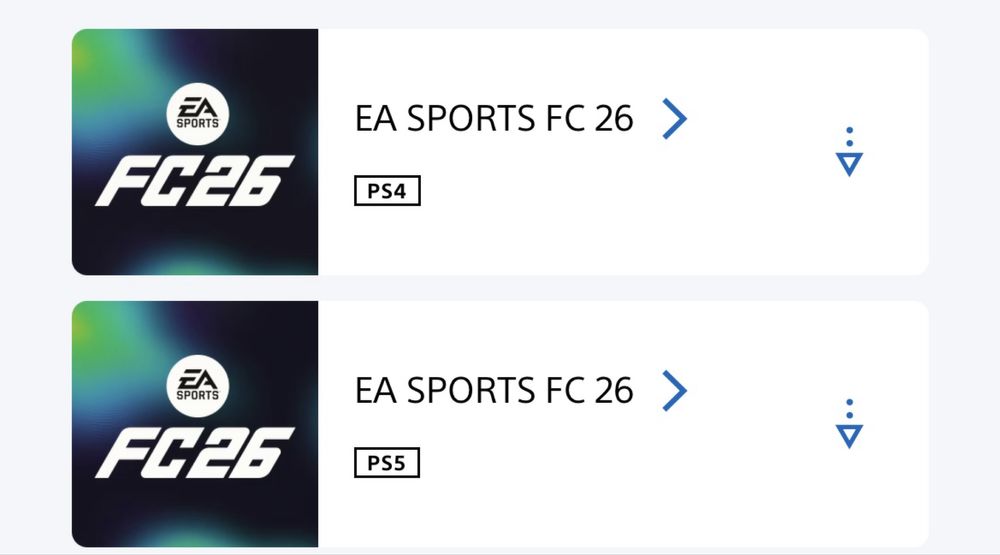
Task: Expand the chevron beside the PS4 game title
Action: pyautogui.click(x=675, y=118)
